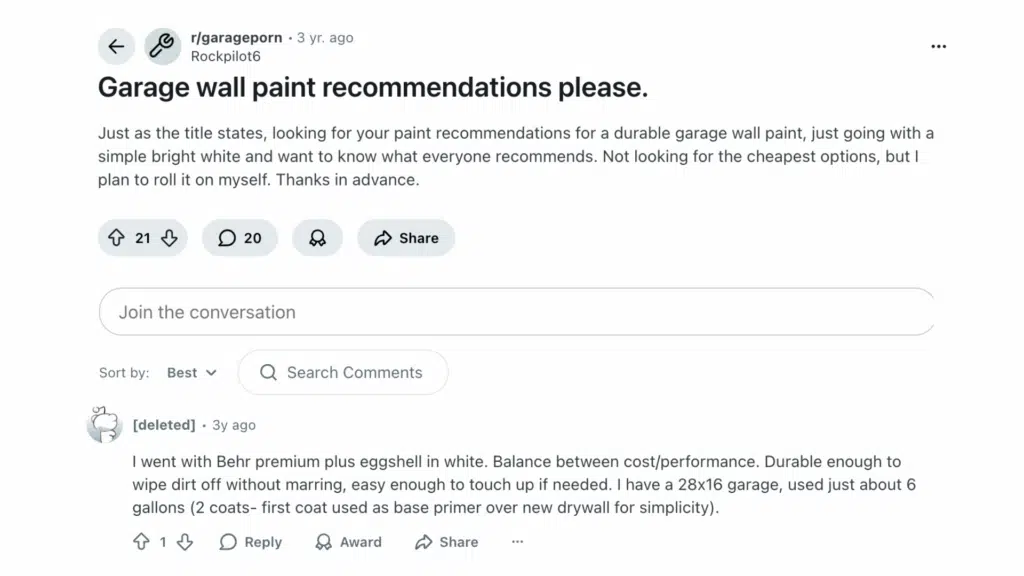The height and width of the screenshot is (576, 1024).
Task: Open r/garageporn subreddit link
Action: [x=236, y=37]
